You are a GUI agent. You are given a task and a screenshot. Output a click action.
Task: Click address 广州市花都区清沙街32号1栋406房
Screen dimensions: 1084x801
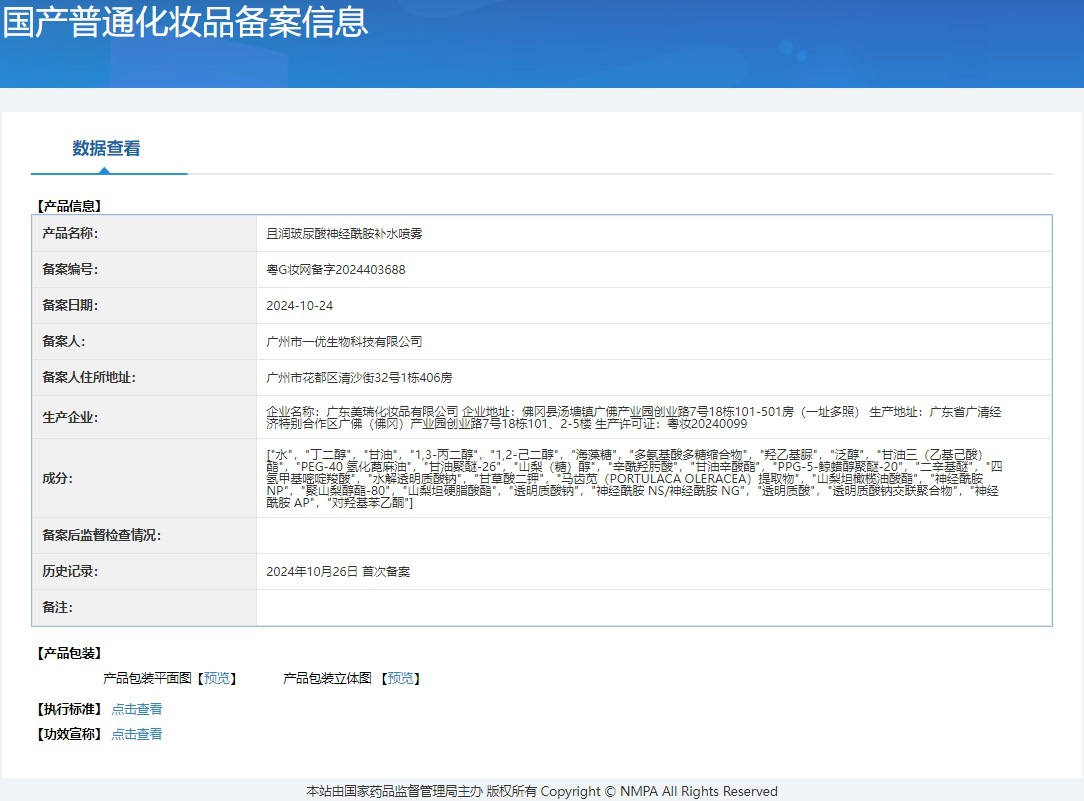(359, 377)
